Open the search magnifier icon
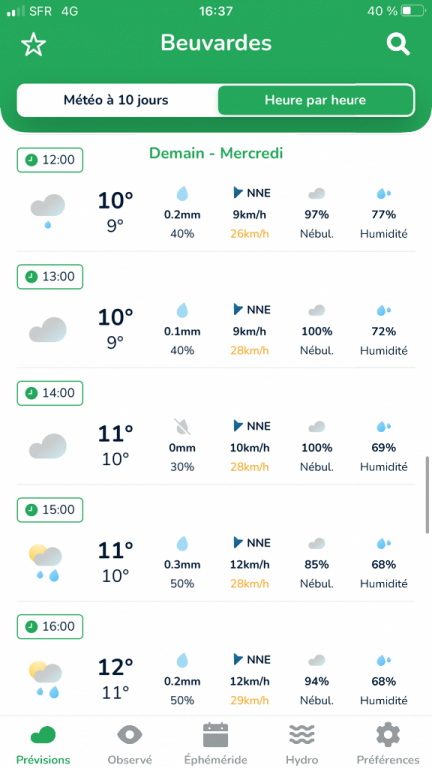432x768 pixels. 398,44
